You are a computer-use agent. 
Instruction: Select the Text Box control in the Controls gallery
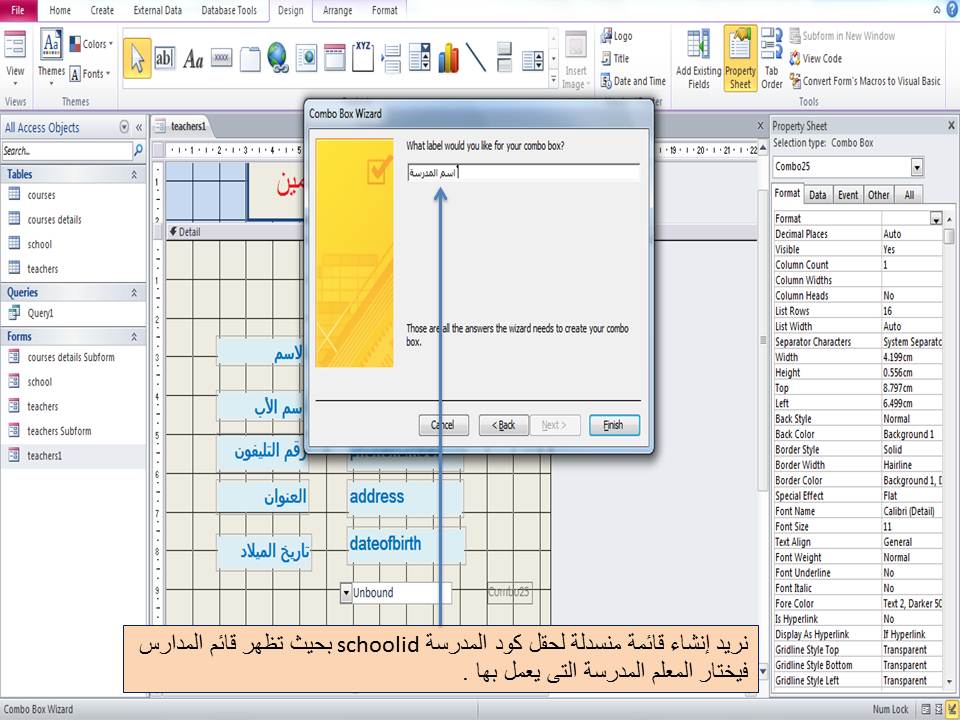click(x=165, y=58)
